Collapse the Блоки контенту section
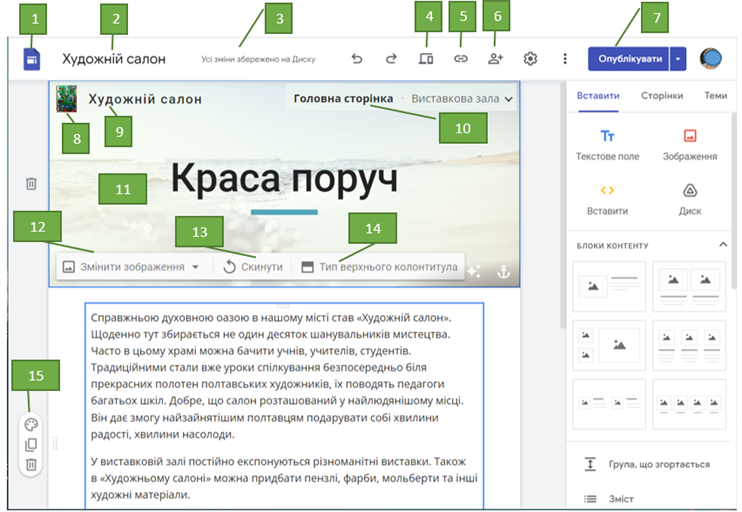Screen dimensions: 742x512 point(724,245)
